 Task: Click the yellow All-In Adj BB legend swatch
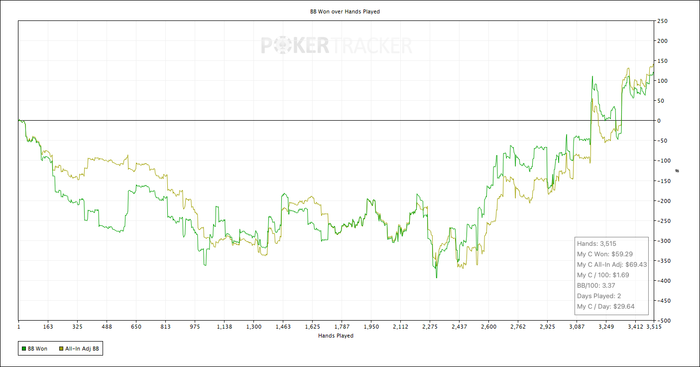tap(61, 349)
